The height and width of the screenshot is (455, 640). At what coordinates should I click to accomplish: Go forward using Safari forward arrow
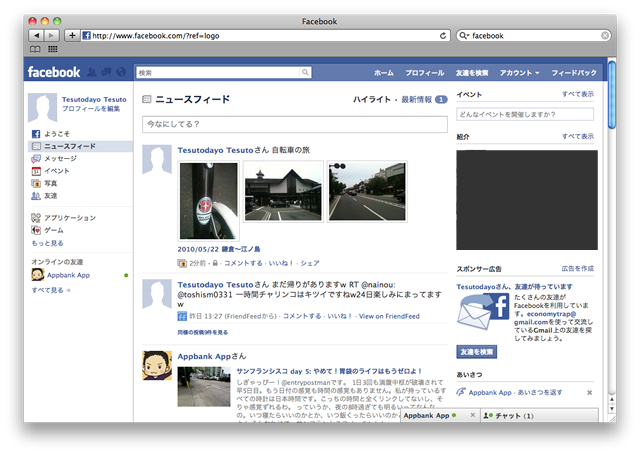tap(51, 36)
